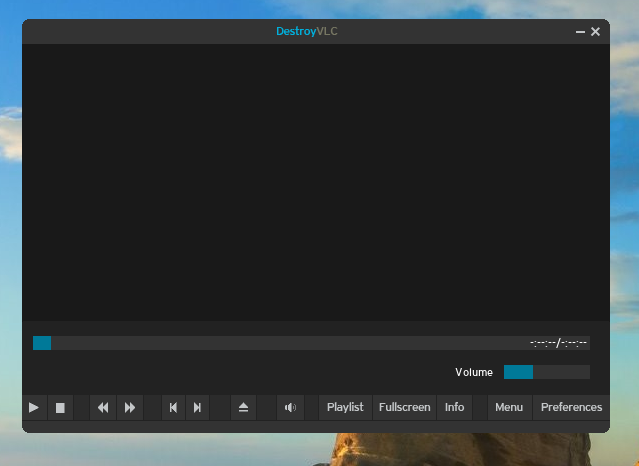Start playback with the Play button
Image resolution: width=639 pixels, height=466 pixels.
(x=35, y=407)
